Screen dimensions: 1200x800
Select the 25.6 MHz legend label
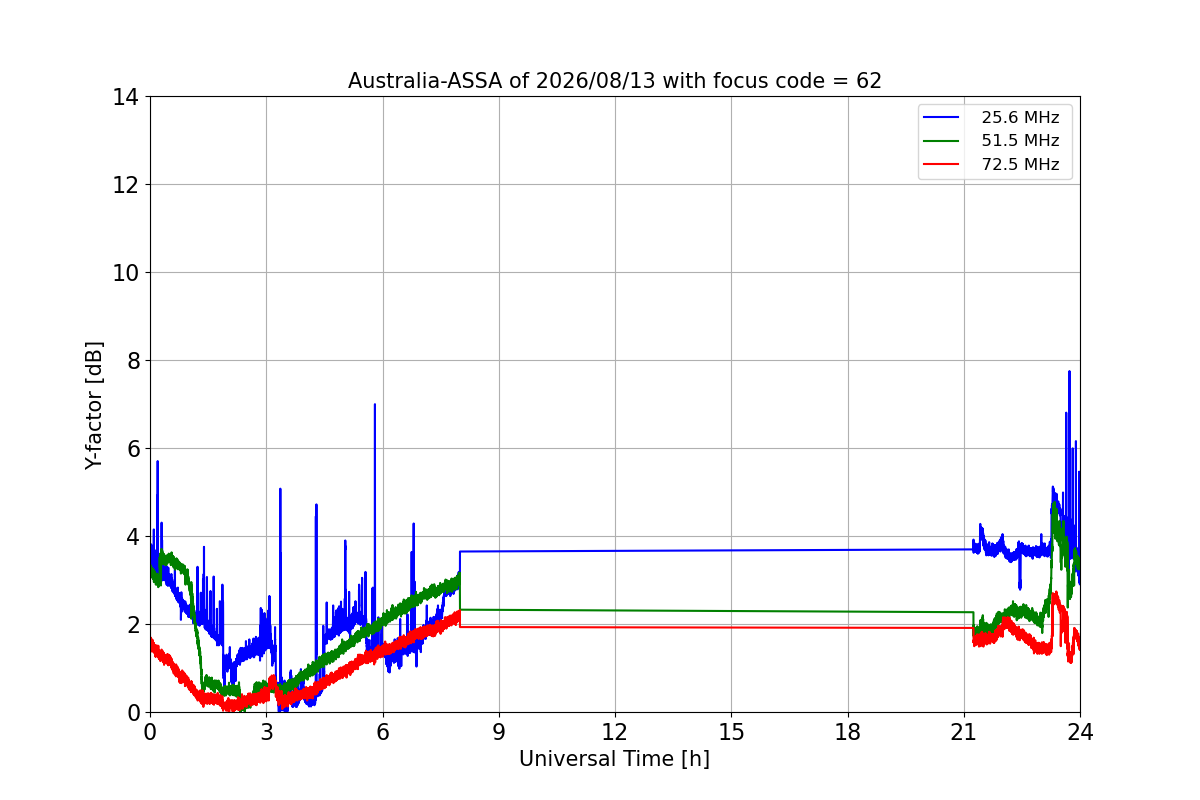1020,118
